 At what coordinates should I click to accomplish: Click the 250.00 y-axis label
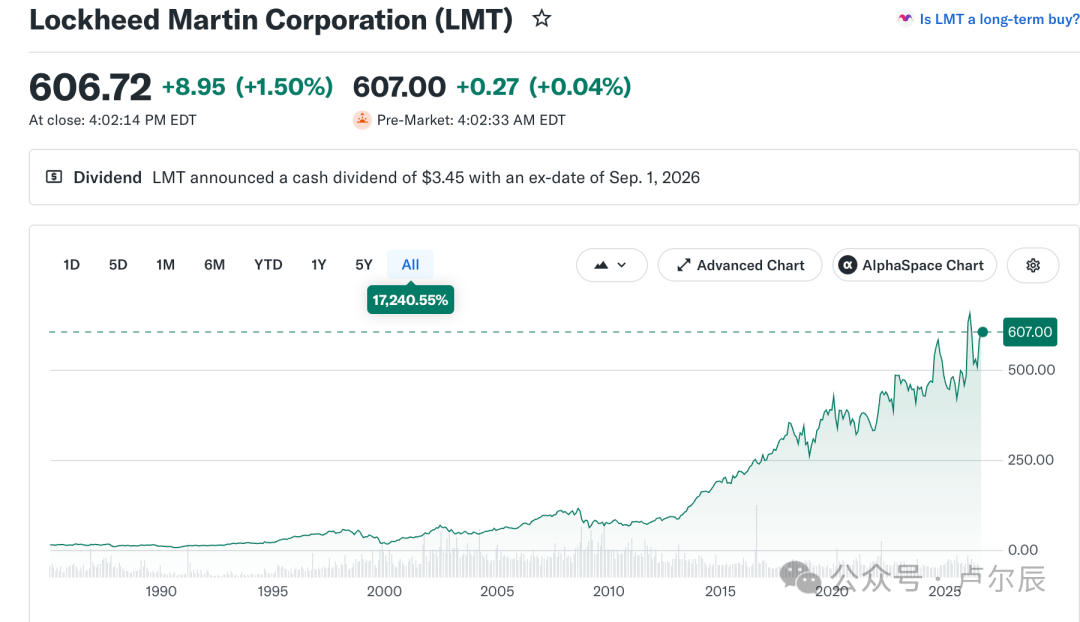pos(1030,459)
